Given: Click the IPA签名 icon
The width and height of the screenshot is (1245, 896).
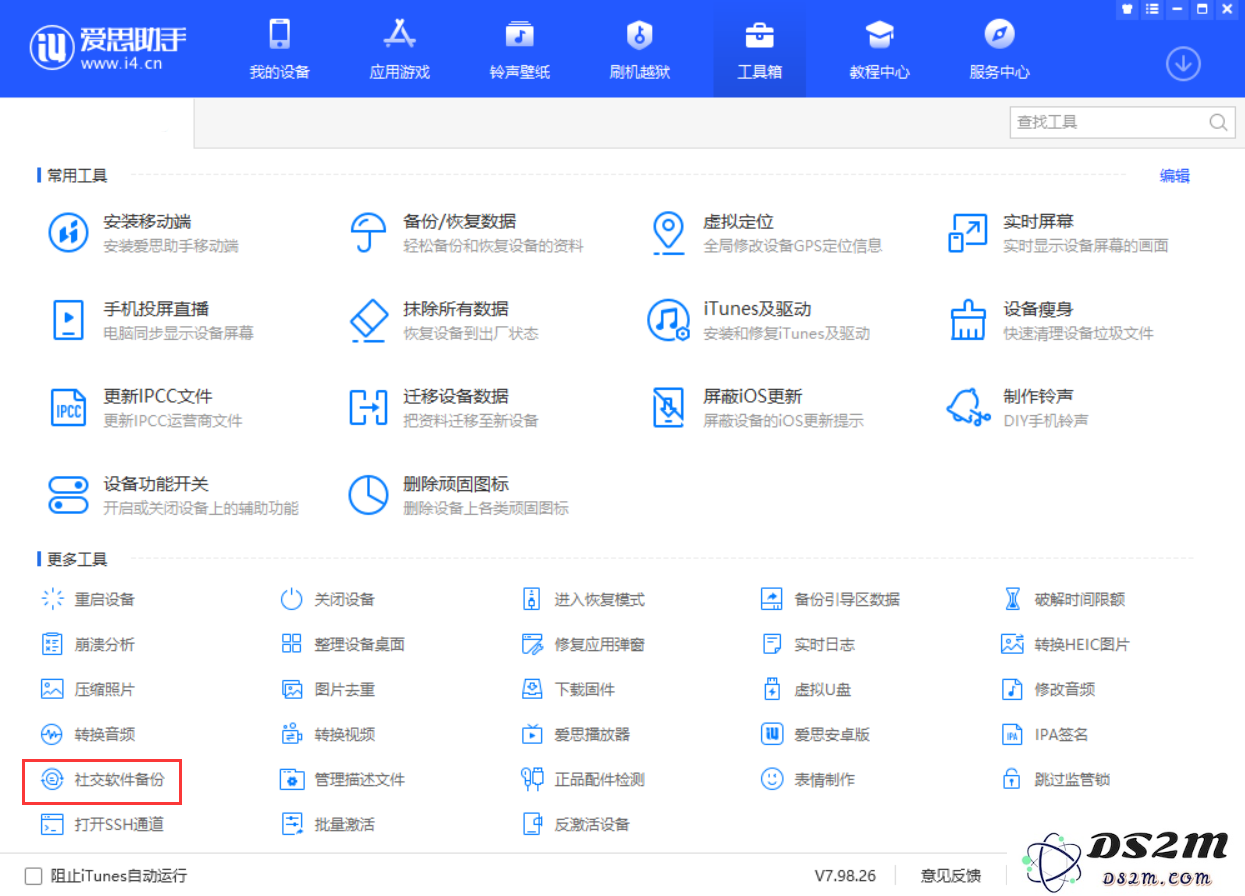Looking at the screenshot, I should [x=1012, y=734].
